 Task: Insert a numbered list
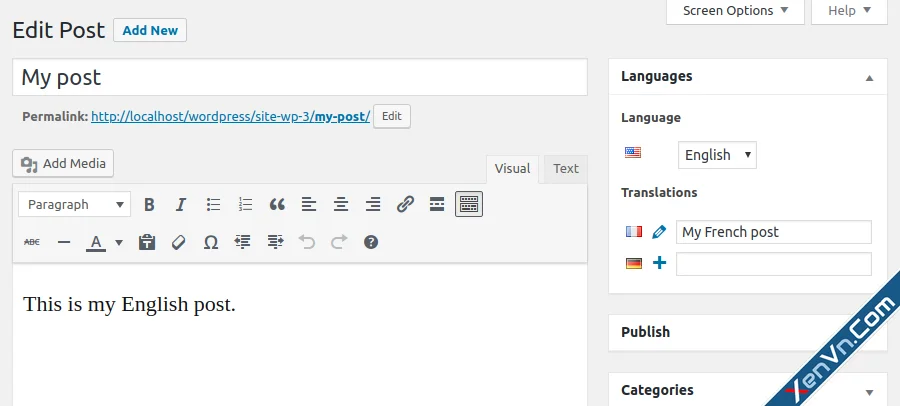click(x=245, y=204)
